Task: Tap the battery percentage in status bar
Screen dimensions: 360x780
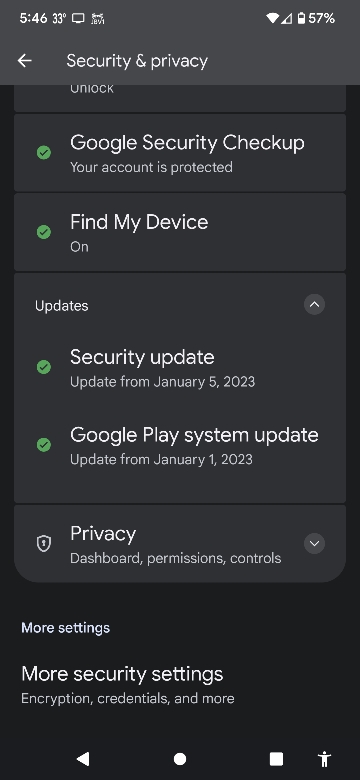Action: 322,19
